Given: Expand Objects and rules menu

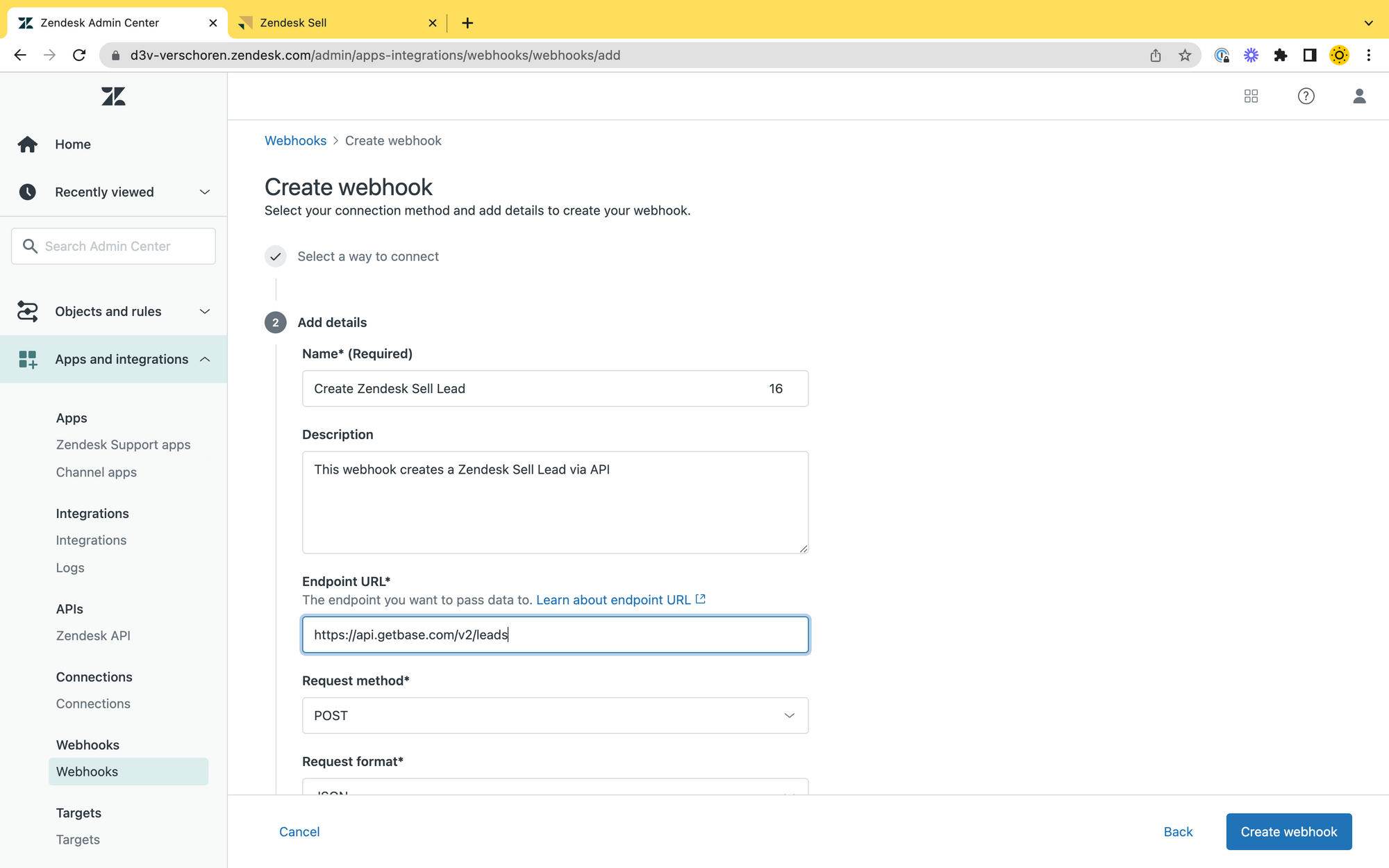Looking at the screenshot, I should point(204,312).
